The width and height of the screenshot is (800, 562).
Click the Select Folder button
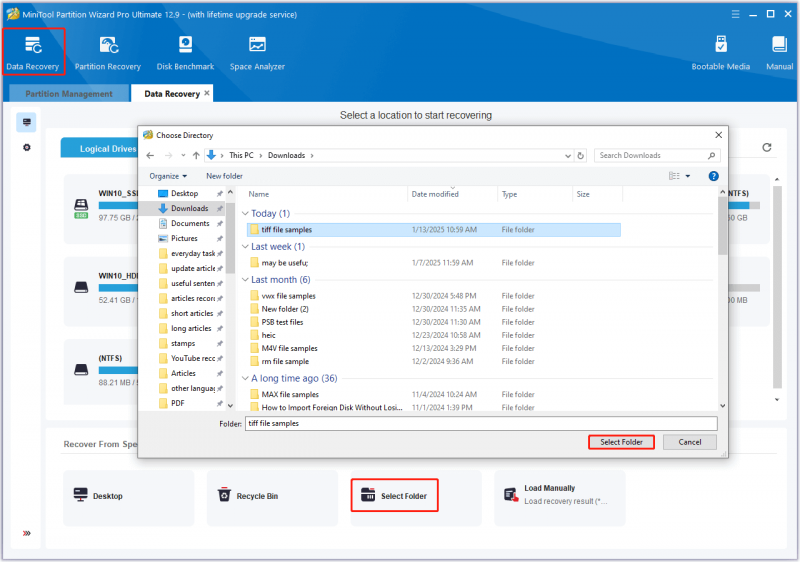(x=621, y=442)
